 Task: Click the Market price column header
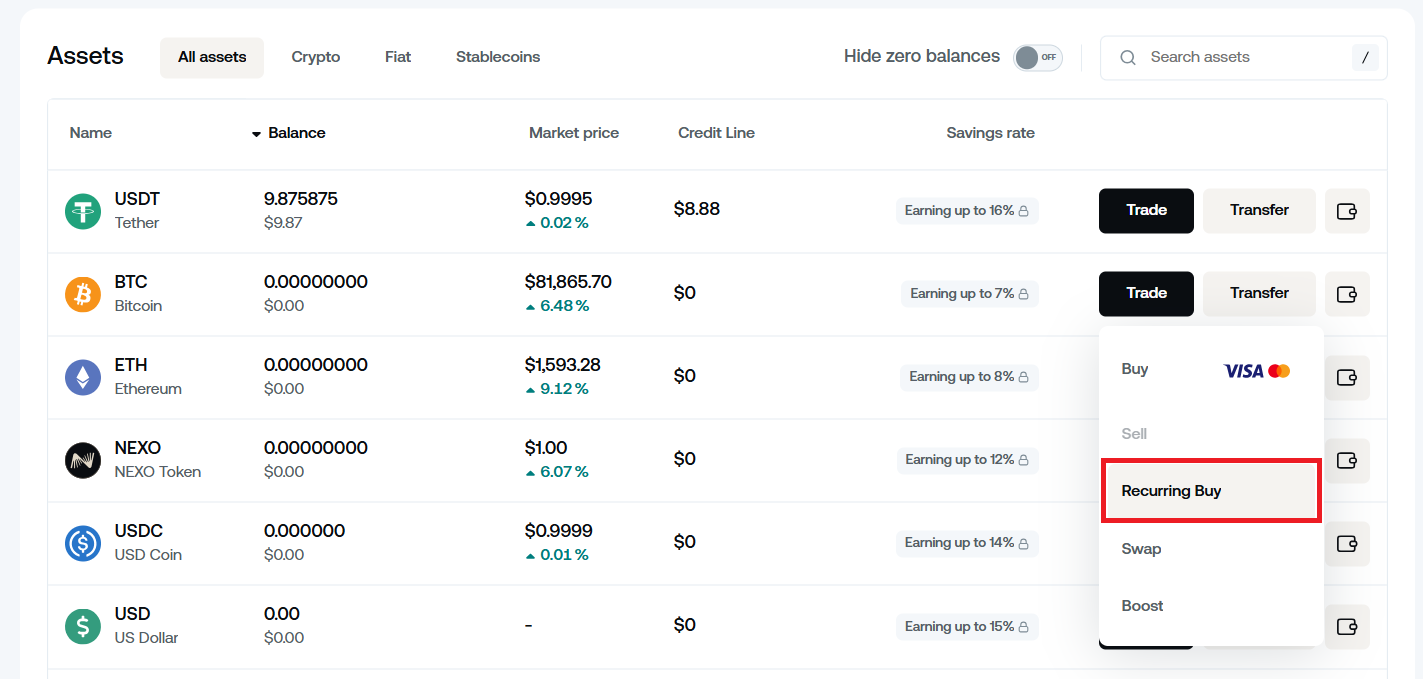tap(574, 133)
